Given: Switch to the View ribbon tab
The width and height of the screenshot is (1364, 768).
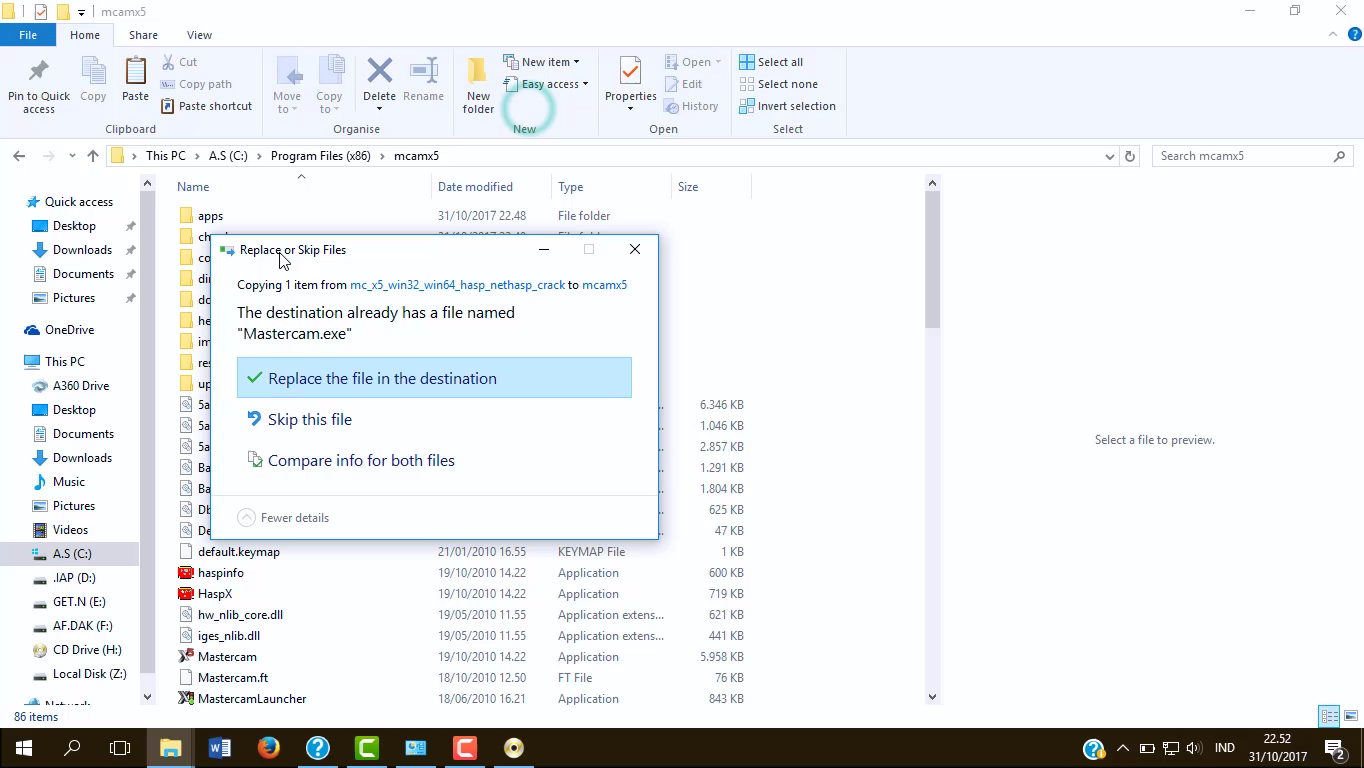Looking at the screenshot, I should (x=199, y=35).
